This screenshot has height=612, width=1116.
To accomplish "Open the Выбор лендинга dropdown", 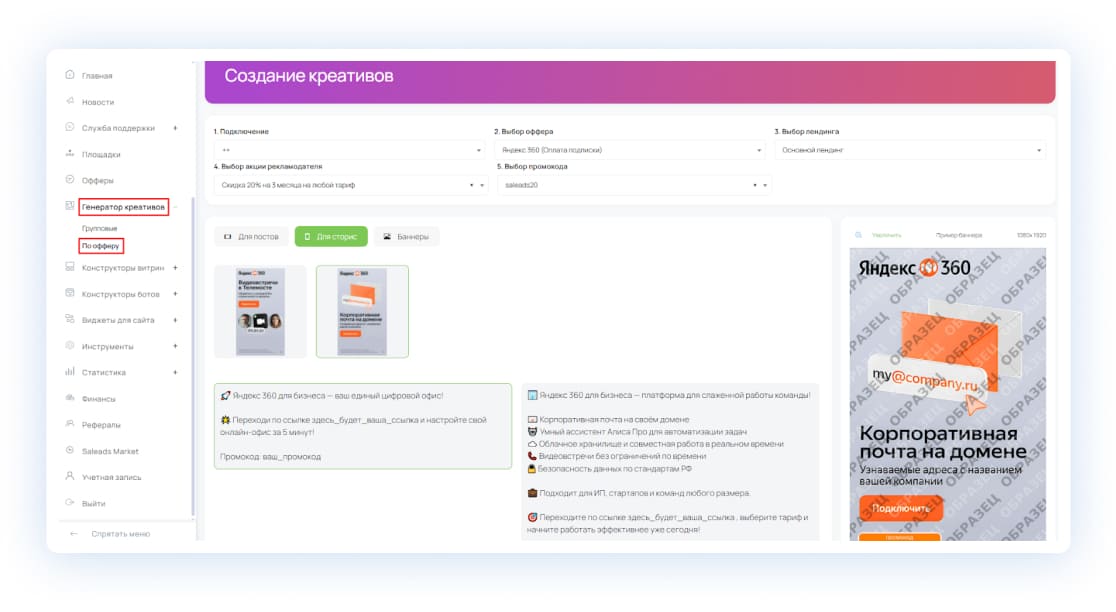I will click(909, 150).
